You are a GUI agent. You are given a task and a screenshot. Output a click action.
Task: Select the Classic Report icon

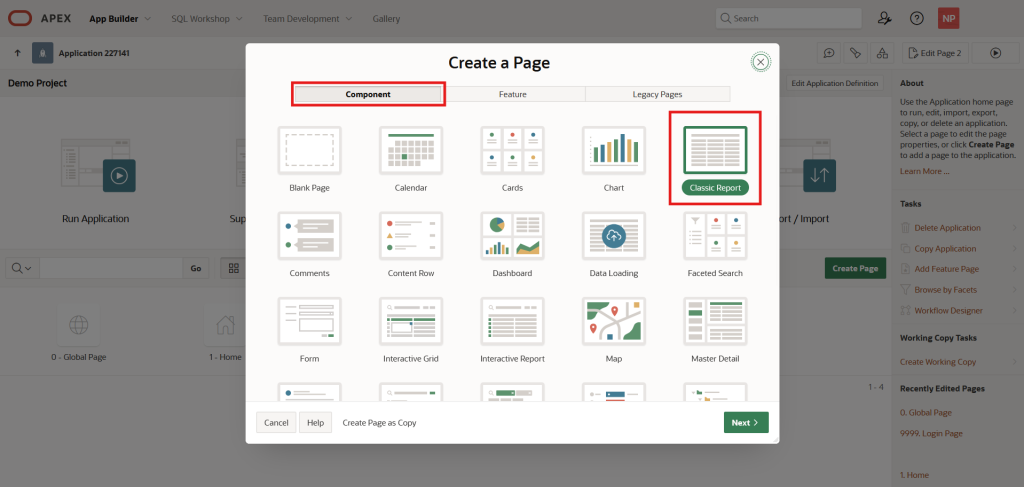[x=715, y=150]
